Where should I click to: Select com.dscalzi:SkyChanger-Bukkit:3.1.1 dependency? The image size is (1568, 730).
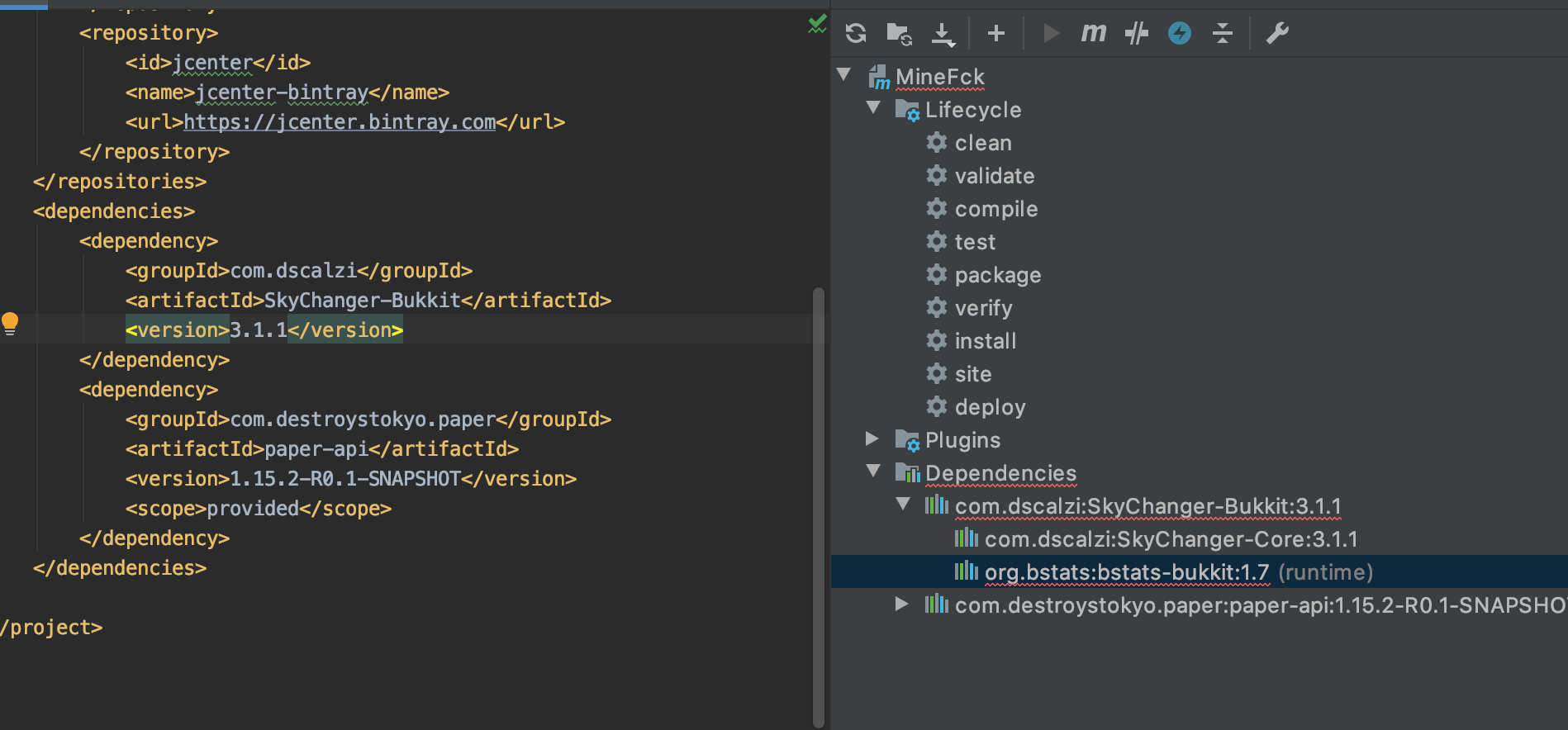click(x=1148, y=506)
